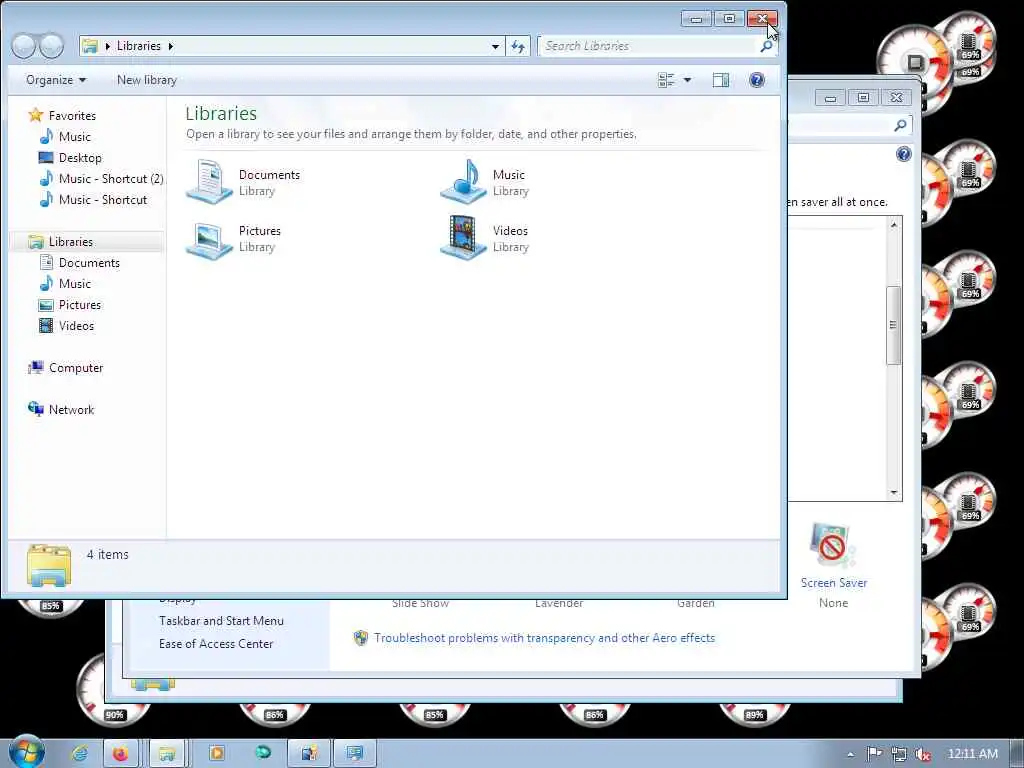Open Action Center flag icon
1024x768 pixels.
(874, 754)
